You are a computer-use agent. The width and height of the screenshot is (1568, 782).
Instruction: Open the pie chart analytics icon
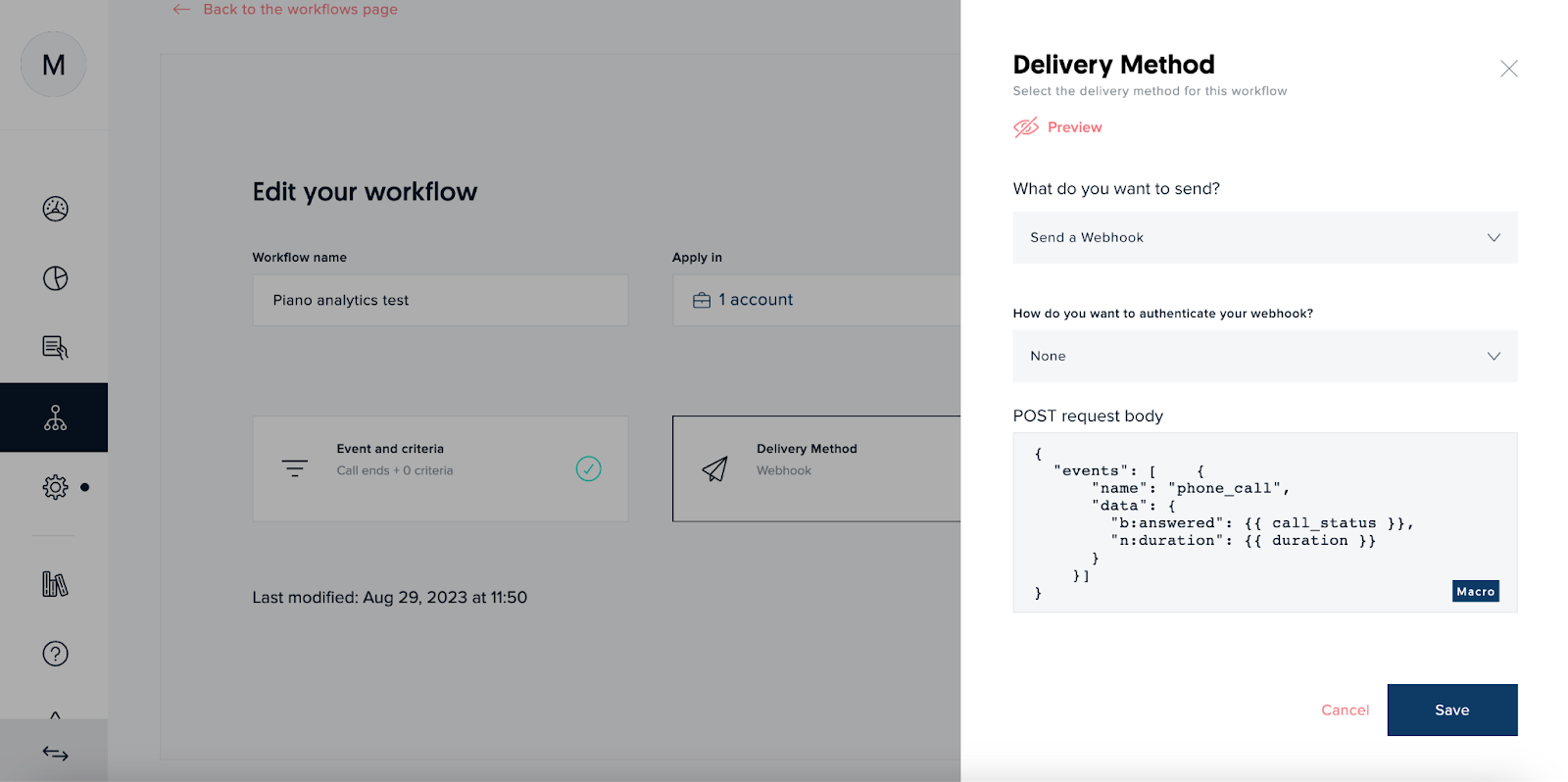[x=55, y=278]
